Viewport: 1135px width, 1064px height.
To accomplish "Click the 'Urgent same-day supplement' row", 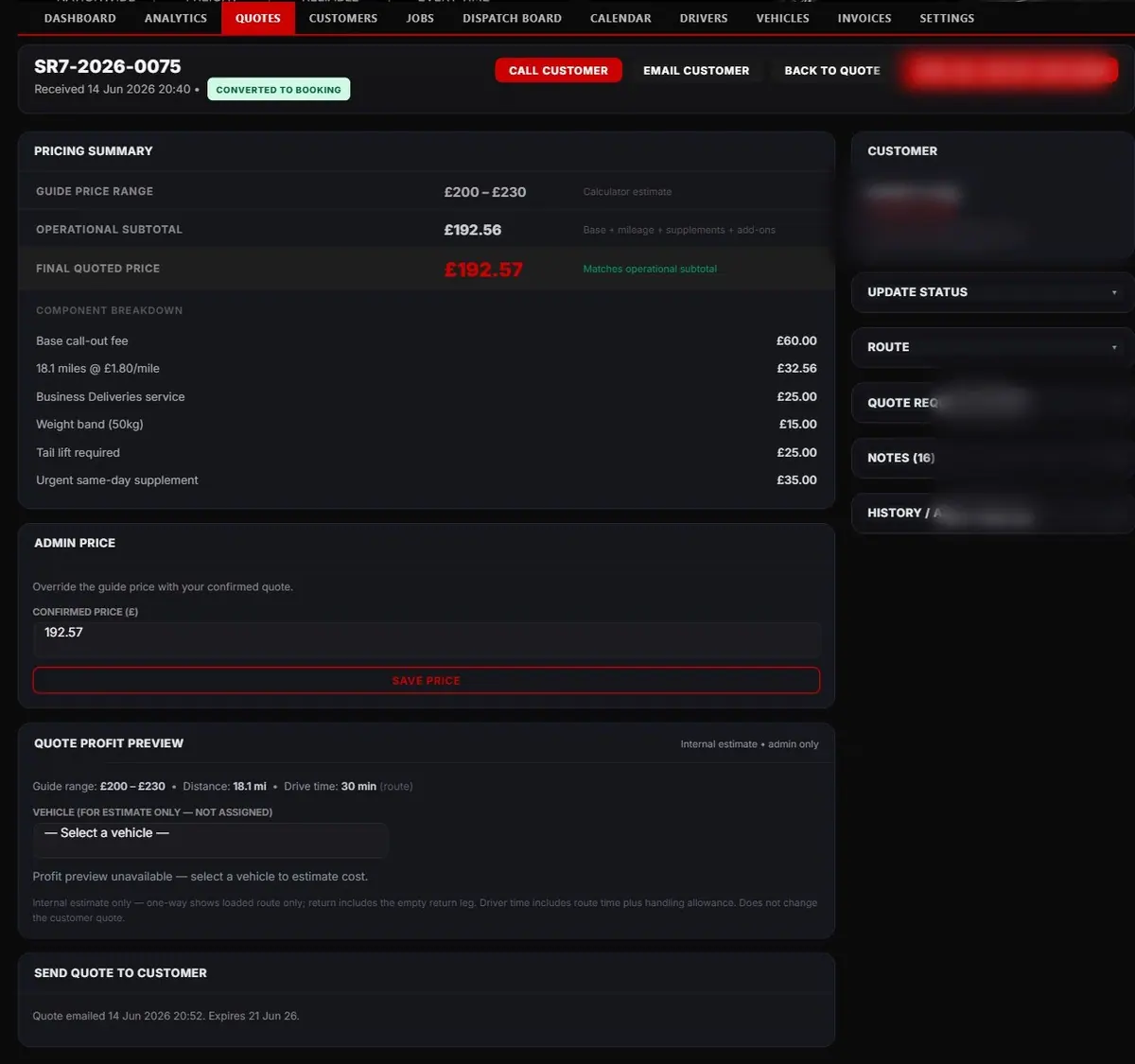I will coord(427,480).
